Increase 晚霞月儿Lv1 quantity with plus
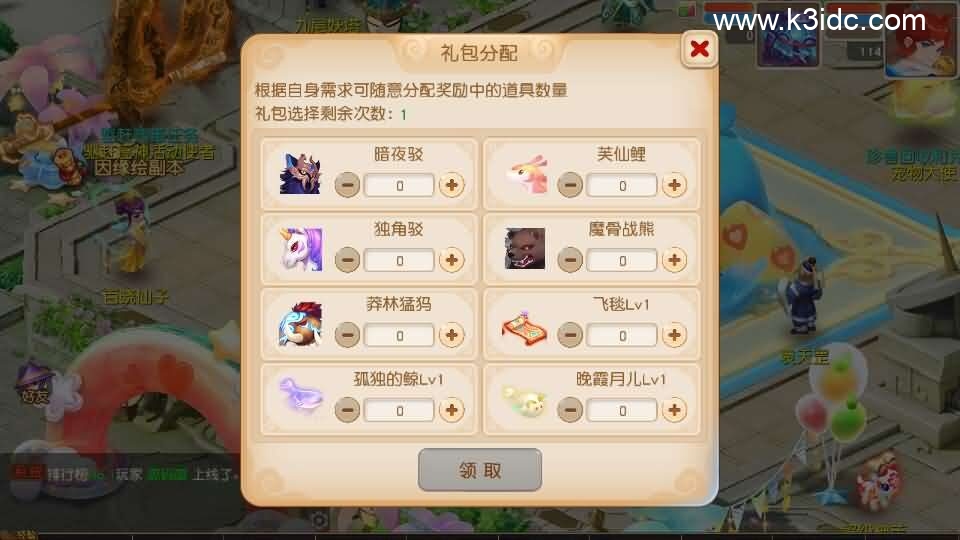This screenshot has width=960, height=540. [674, 410]
